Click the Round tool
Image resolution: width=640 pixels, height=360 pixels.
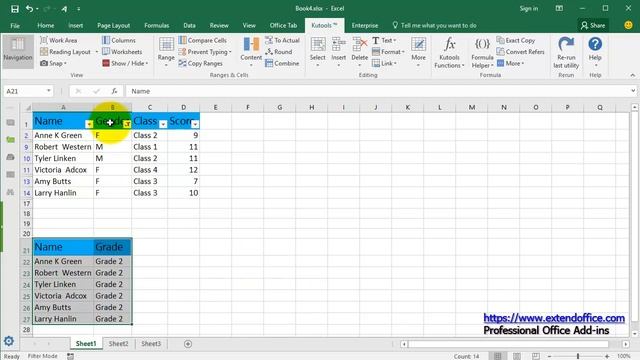[279, 52]
